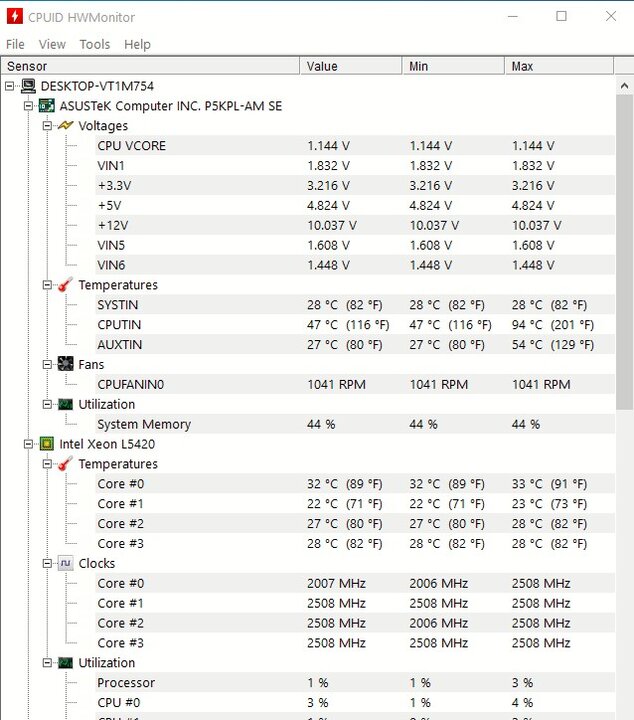
Task: Click the motherboard Utilization chip icon
Action: point(66,404)
